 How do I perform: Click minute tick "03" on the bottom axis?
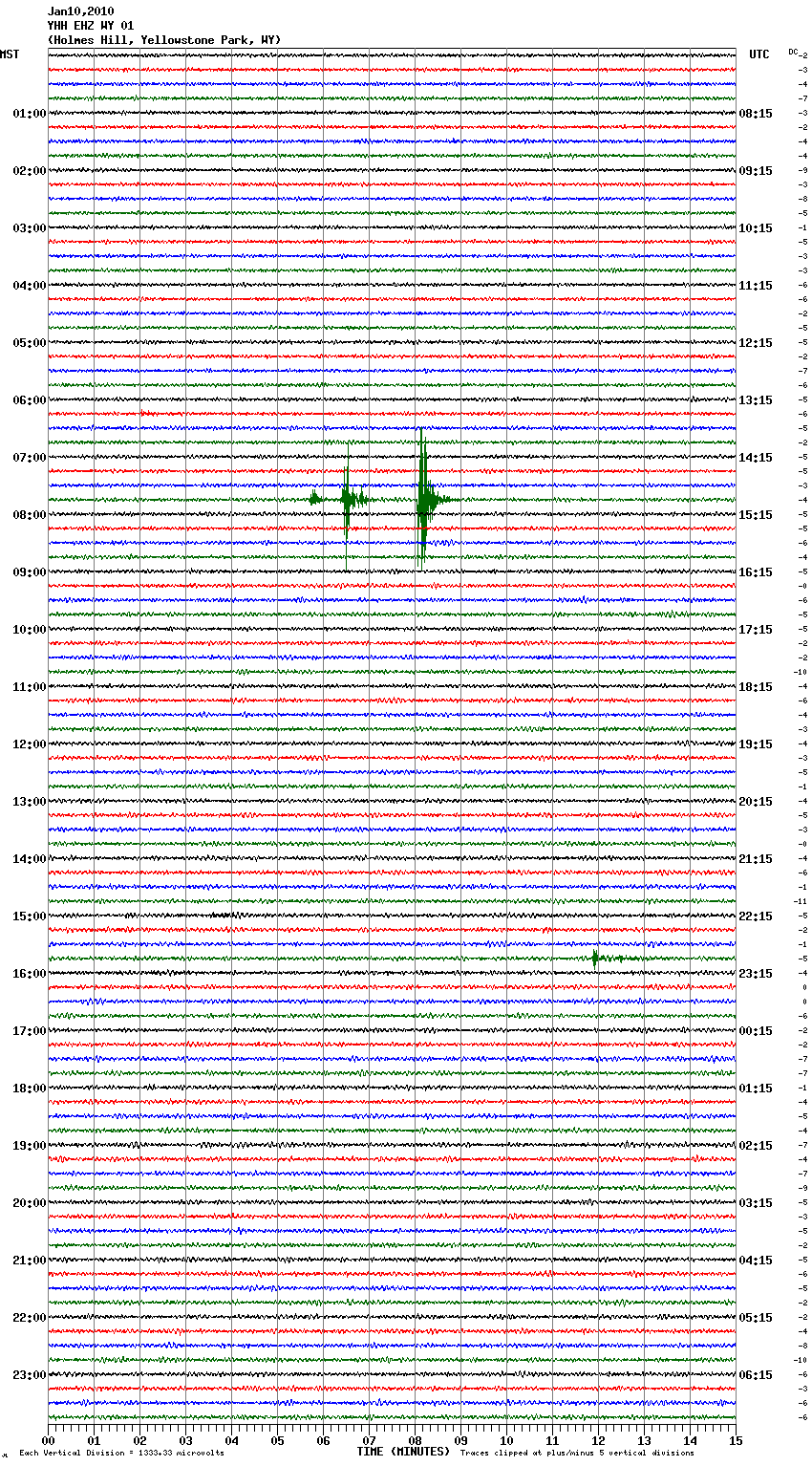tap(185, 1440)
